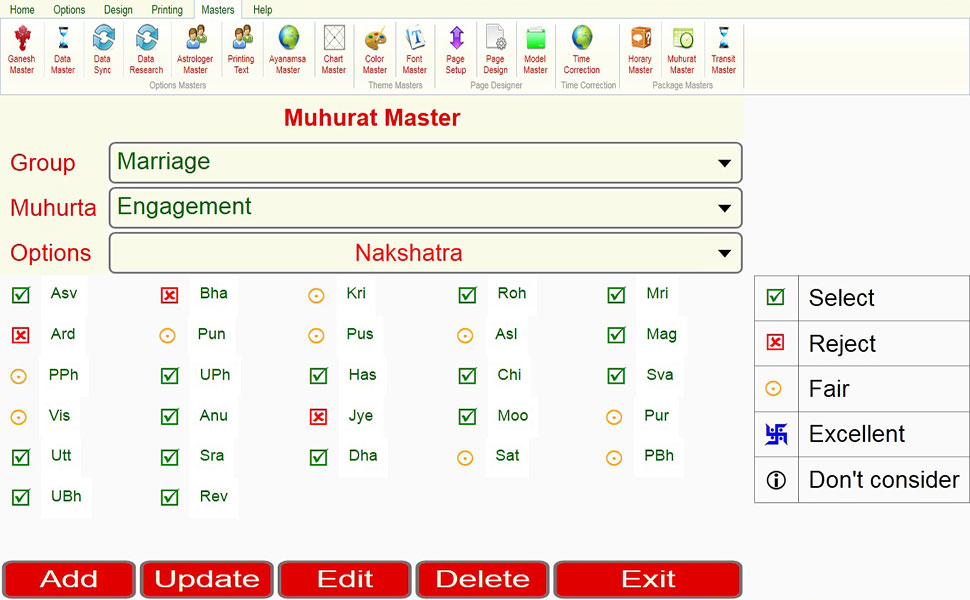The width and height of the screenshot is (970, 600).
Task: Expand the Muhurta dropdown arrow
Action: pos(724,208)
